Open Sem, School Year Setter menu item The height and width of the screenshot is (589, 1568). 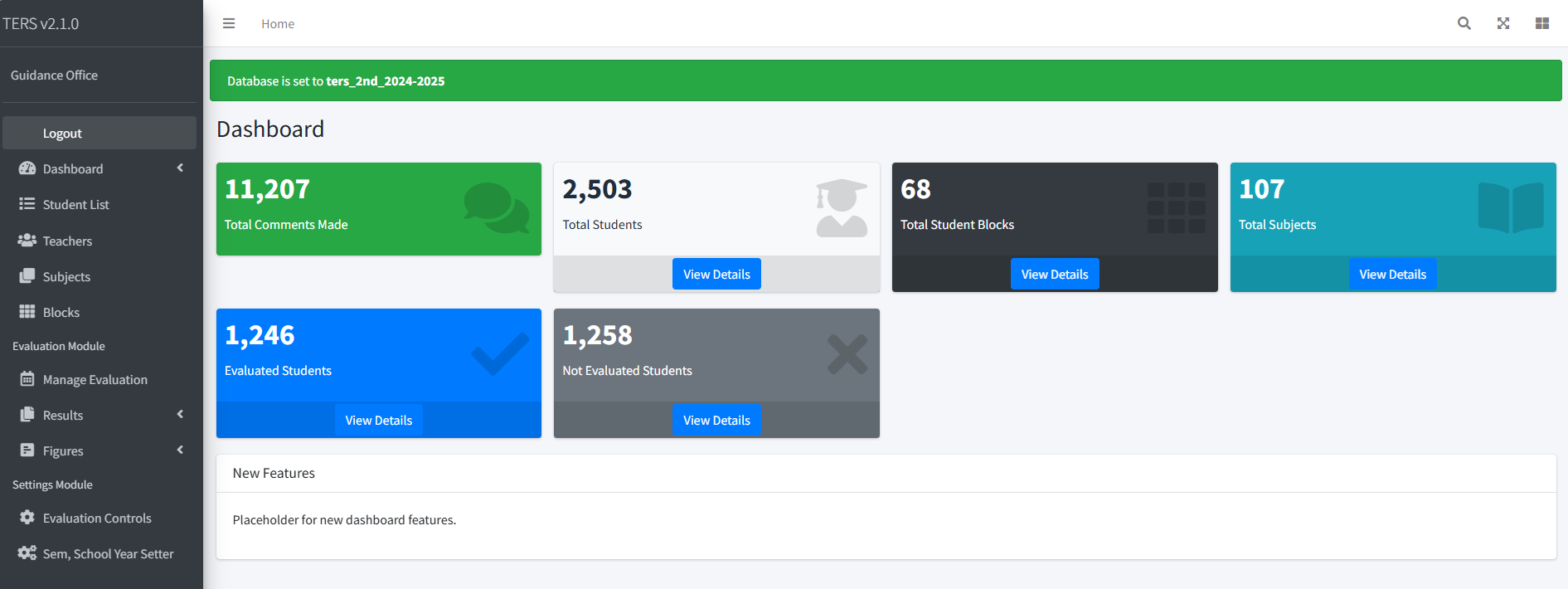click(108, 554)
